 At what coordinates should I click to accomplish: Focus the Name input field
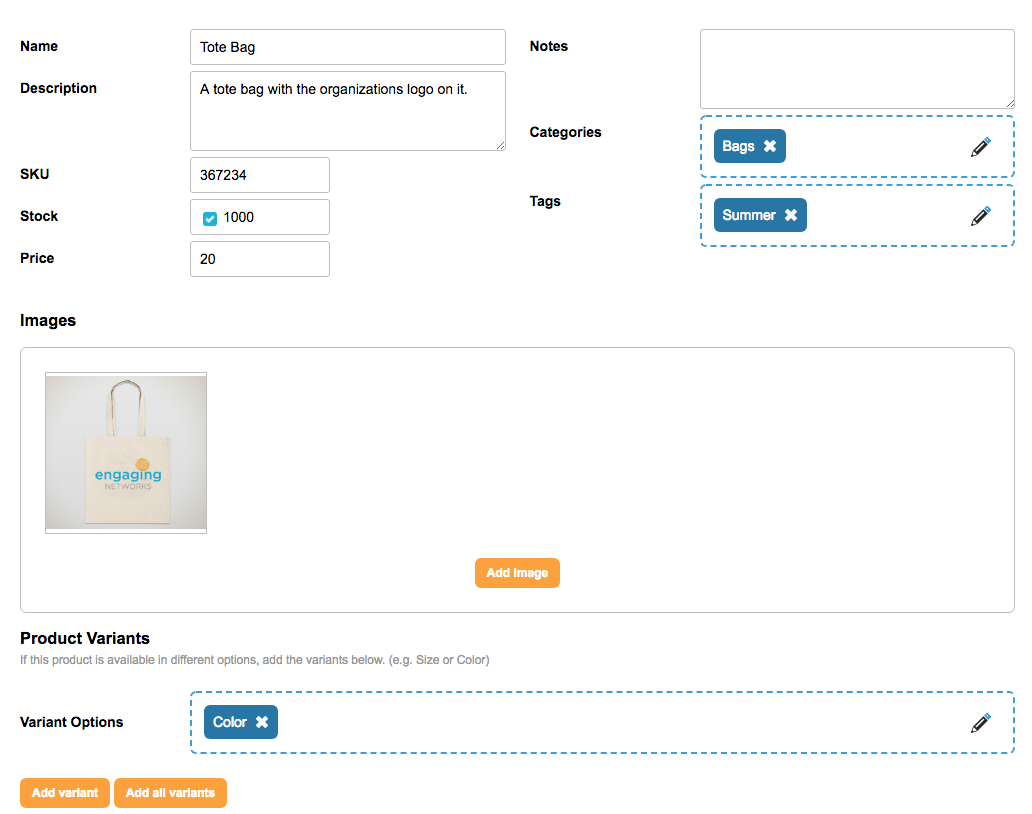click(x=347, y=47)
